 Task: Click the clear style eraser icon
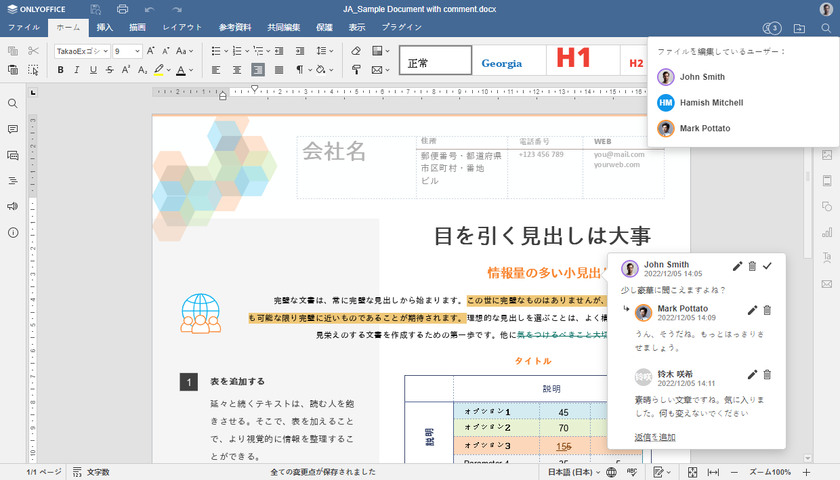(358, 50)
